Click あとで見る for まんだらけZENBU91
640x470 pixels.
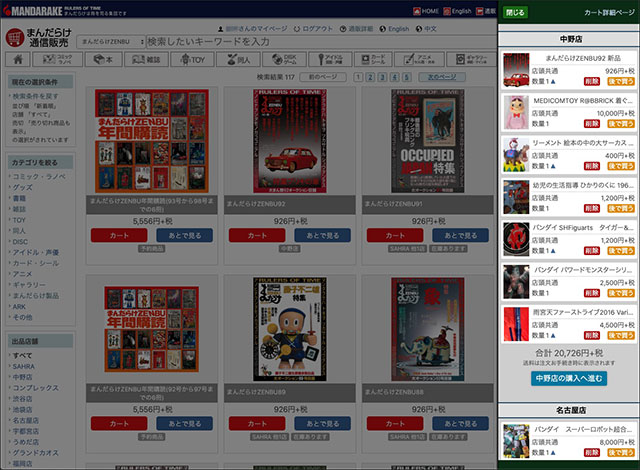tap(460, 235)
